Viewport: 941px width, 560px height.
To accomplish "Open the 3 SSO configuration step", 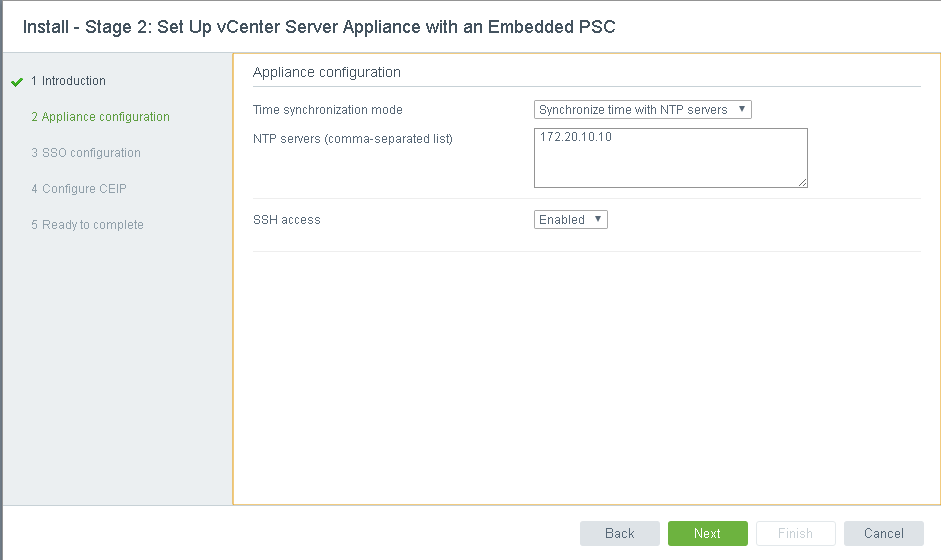I will click(x=85, y=153).
